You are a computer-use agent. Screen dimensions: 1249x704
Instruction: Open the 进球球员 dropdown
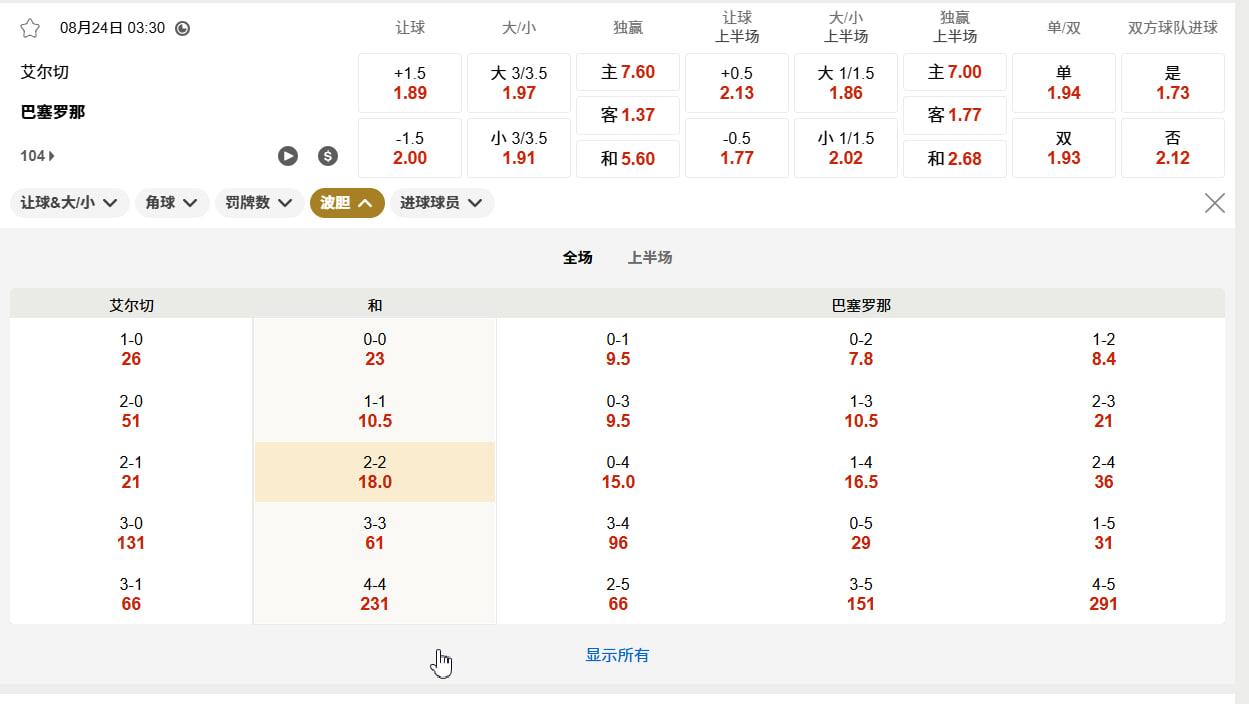coord(442,203)
